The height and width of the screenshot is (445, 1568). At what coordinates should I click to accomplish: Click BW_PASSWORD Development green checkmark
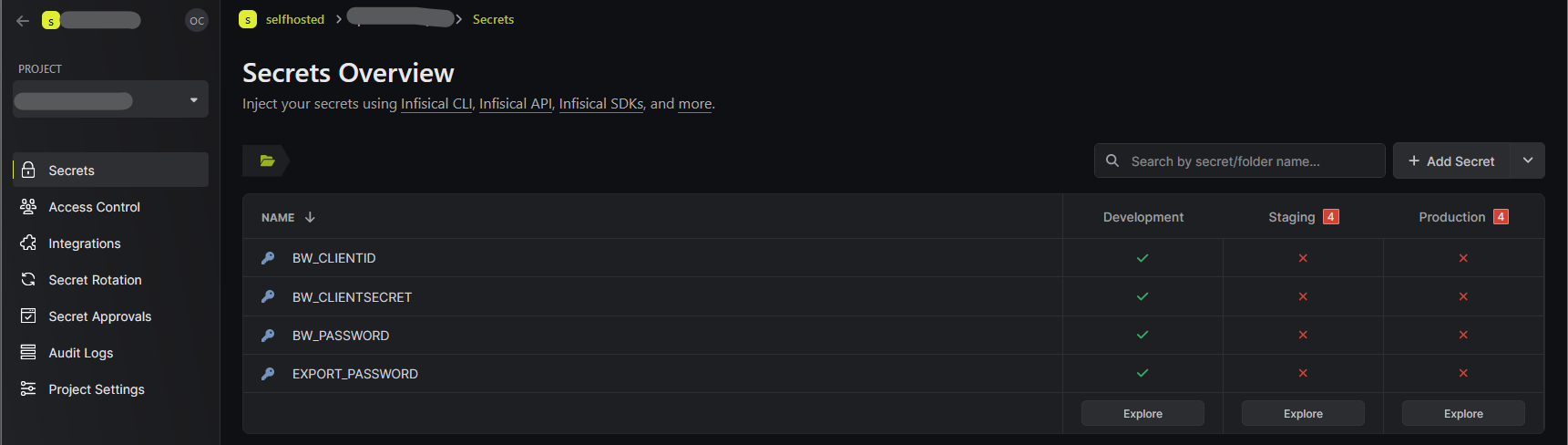[x=1143, y=335]
